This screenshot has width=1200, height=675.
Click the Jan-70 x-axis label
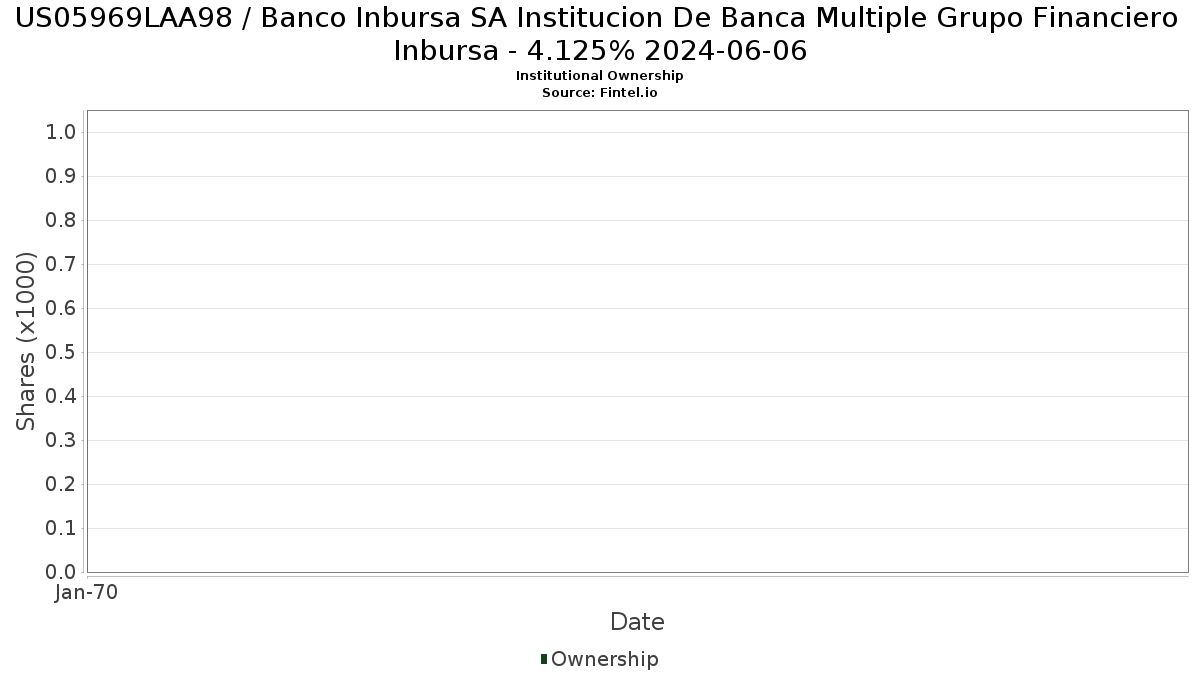point(86,592)
